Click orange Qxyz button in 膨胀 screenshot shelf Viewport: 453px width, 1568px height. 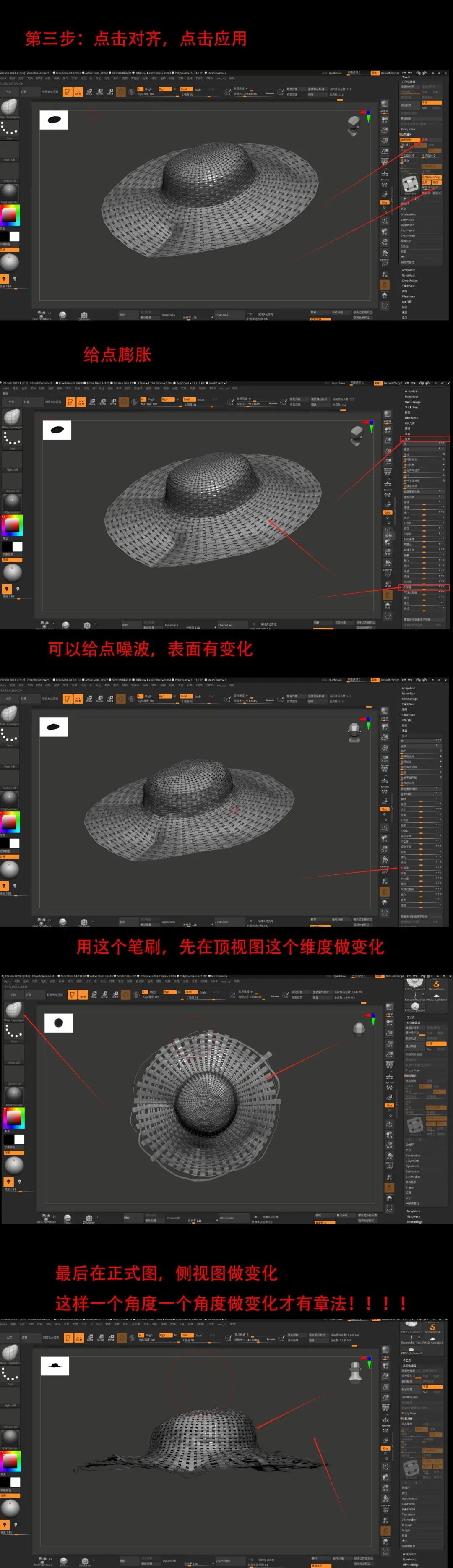tap(387, 512)
